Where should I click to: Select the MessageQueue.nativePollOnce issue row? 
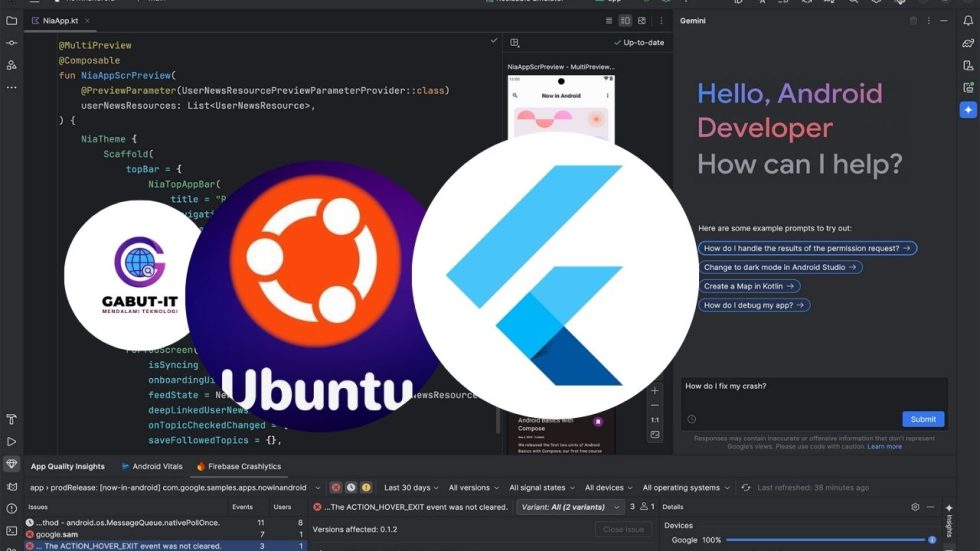tap(166, 522)
